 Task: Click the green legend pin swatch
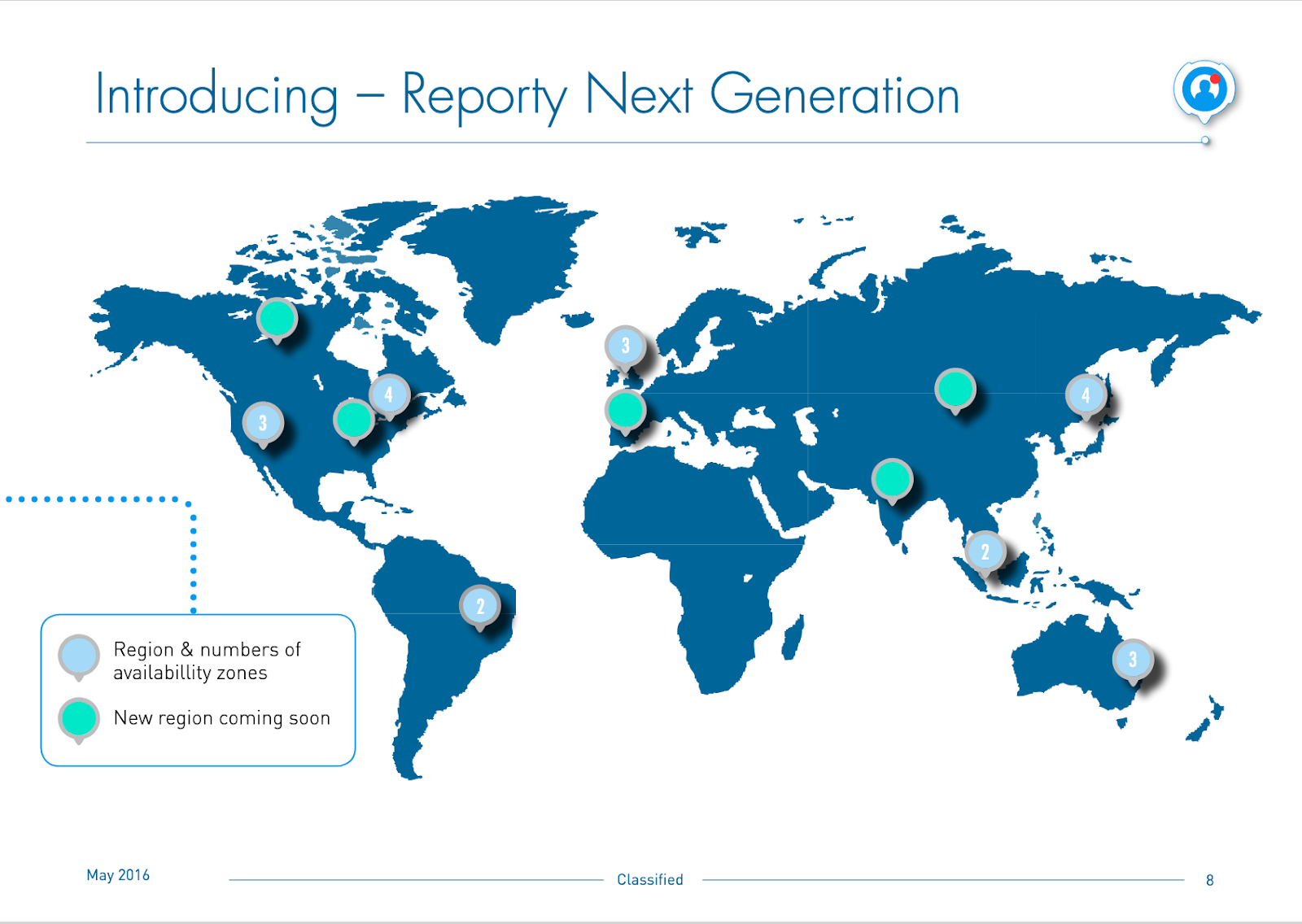(x=79, y=721)
